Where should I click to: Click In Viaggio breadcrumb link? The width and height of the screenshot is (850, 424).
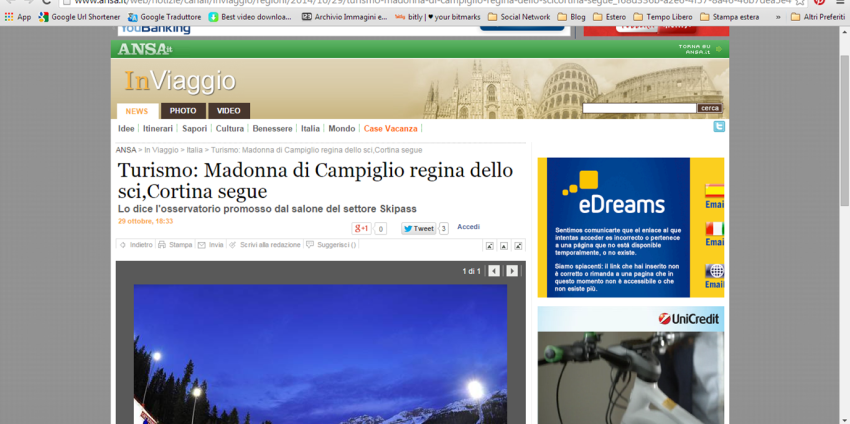pyautogui.click(x=161, y=150)
